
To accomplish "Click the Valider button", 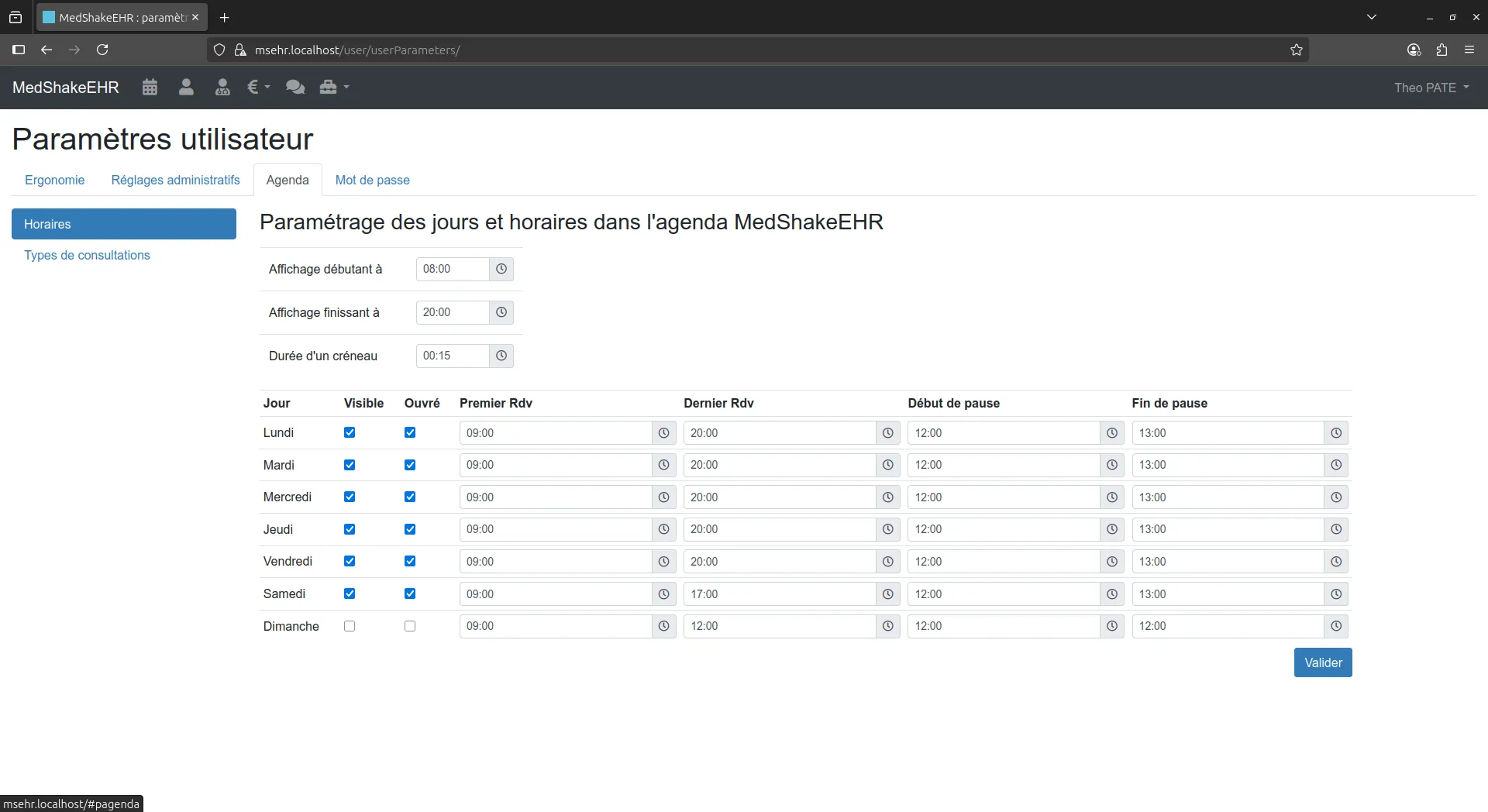I will [x=1322, y=662].
